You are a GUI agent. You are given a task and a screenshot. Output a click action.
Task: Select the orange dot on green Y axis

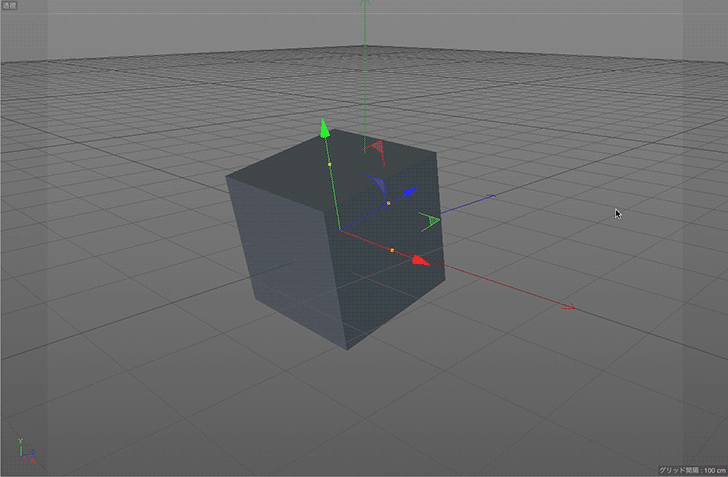click(330, 164)
